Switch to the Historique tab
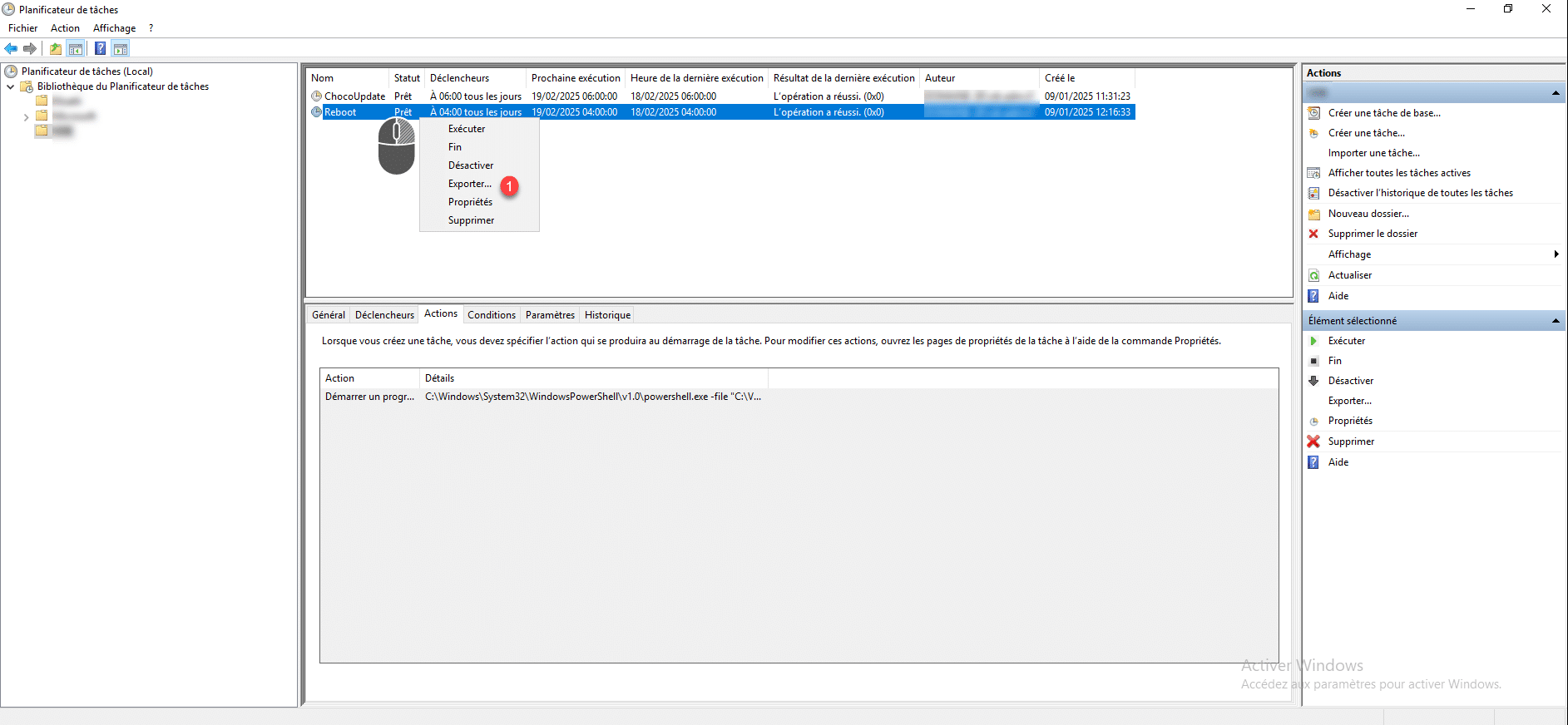 pos(607,315)
